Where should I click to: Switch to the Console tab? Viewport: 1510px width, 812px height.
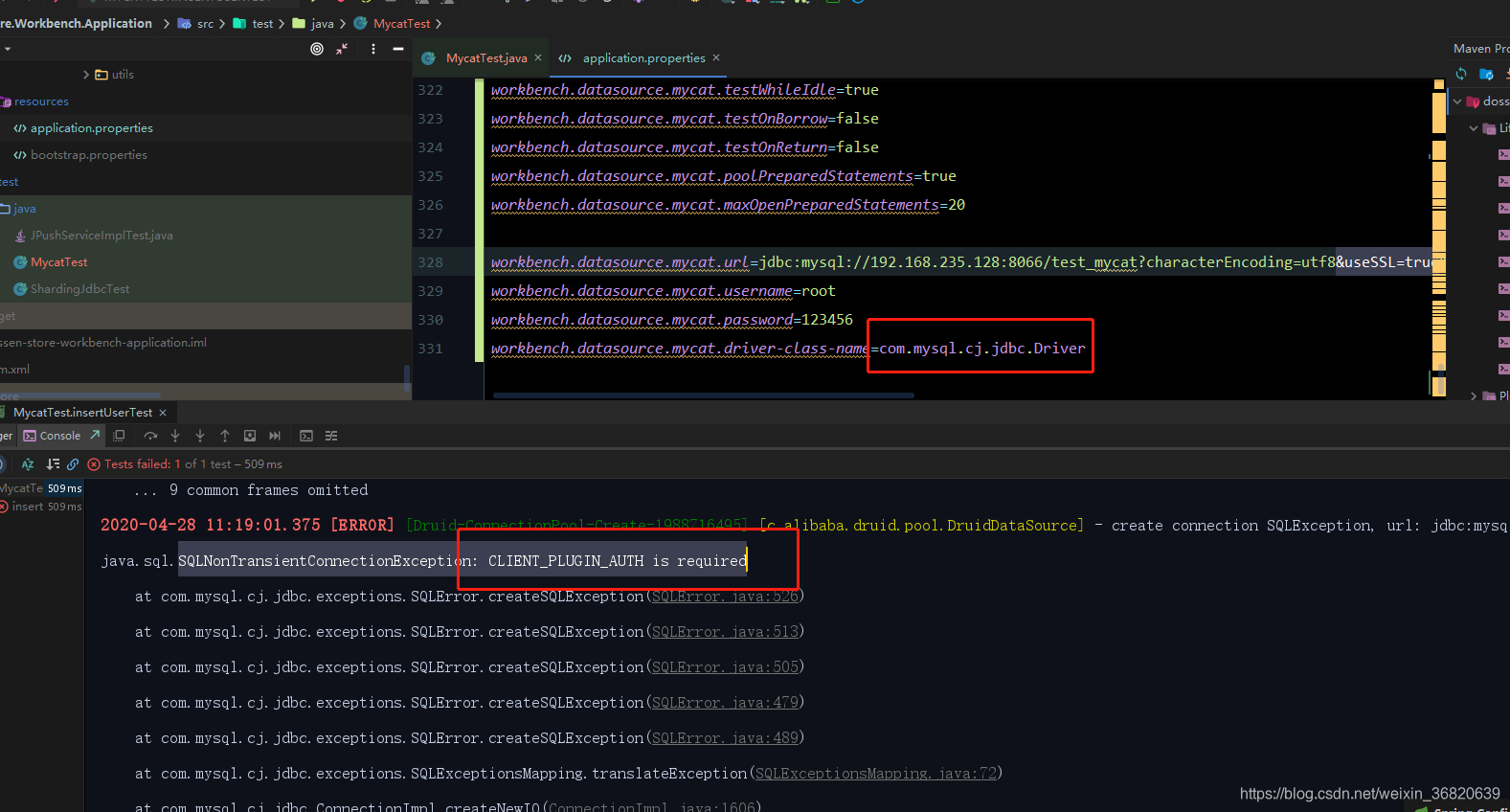click(59, 436)
